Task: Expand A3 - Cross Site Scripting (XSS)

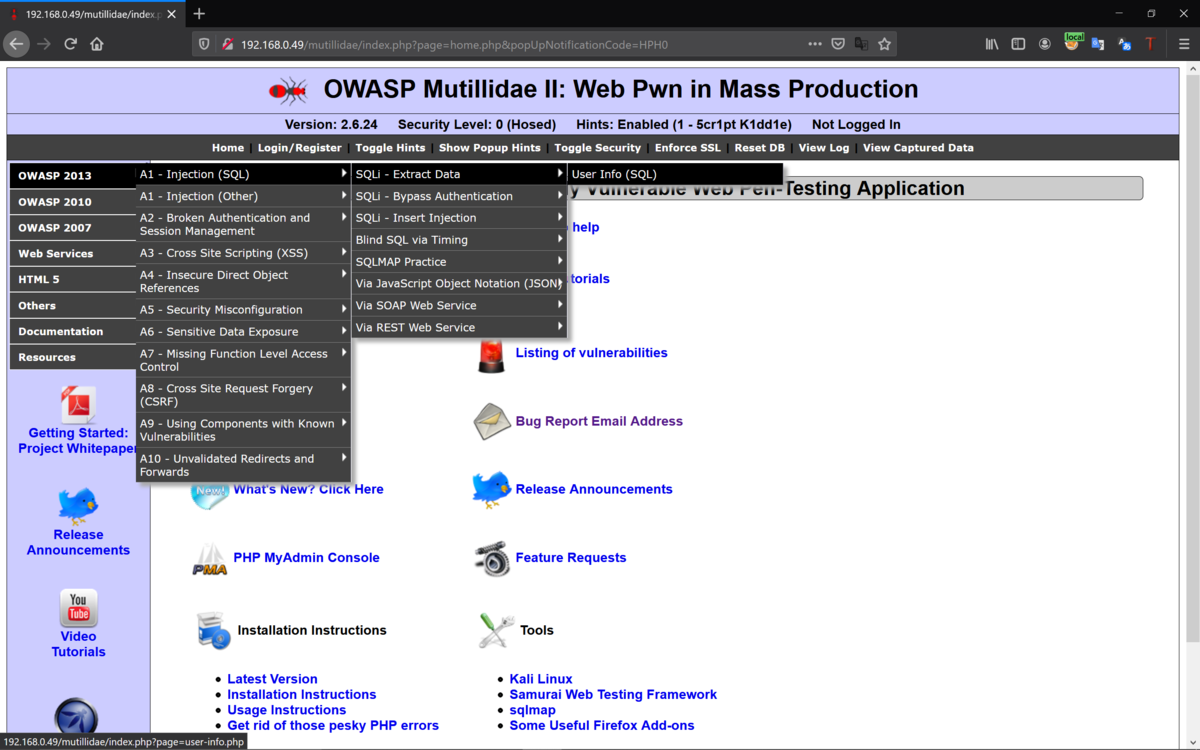Action: 243,253
